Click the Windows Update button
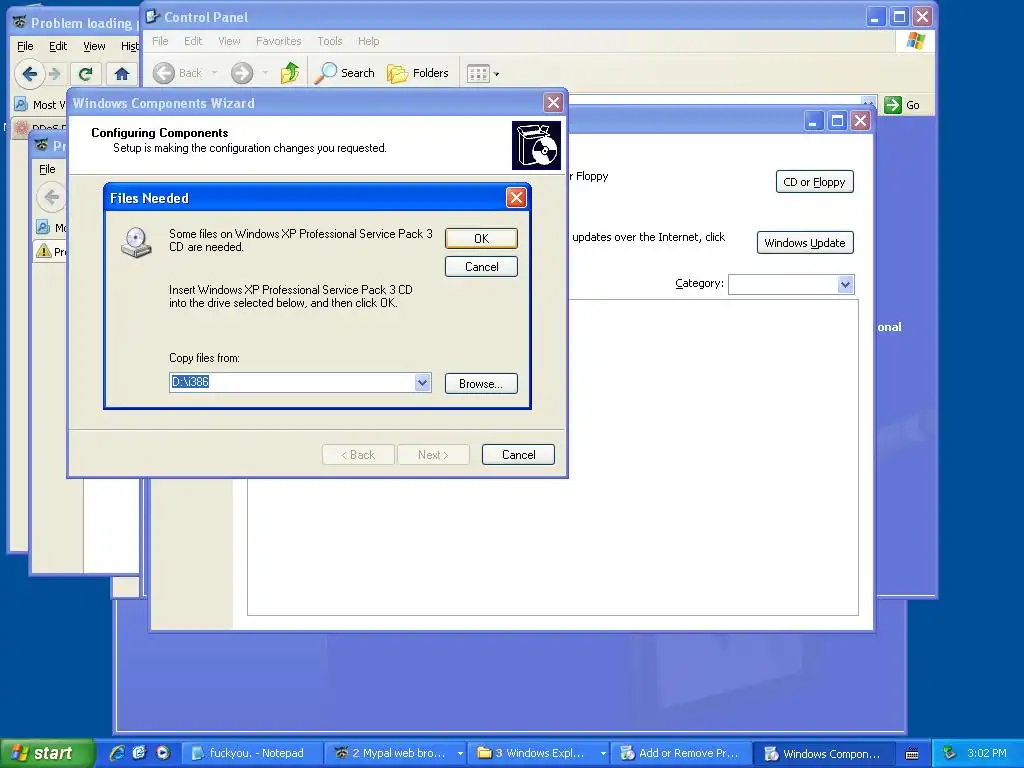Image resolution: width=1024 pixels, height=768 pixels. pos(805,243)
